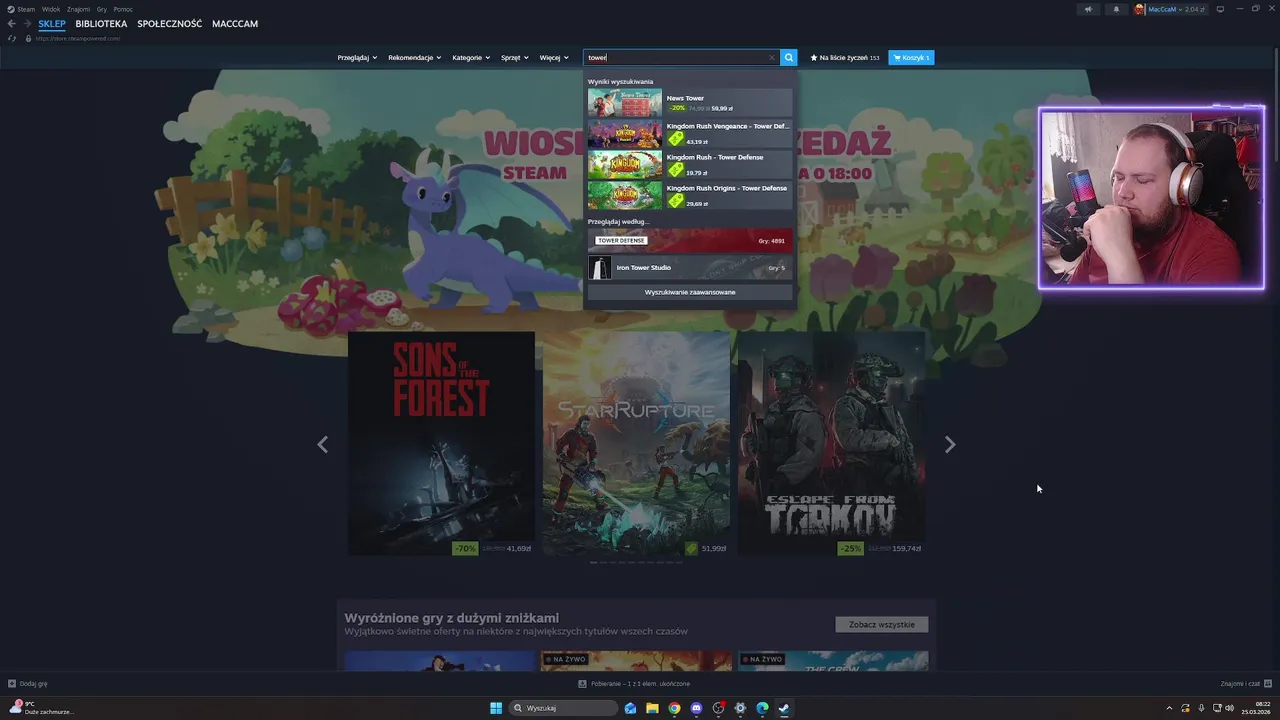Image resolution: width=1280 pixels, height=720 pixels.
Task: Open Google Chrome from taskbar
Action: (x=674, y=708)
